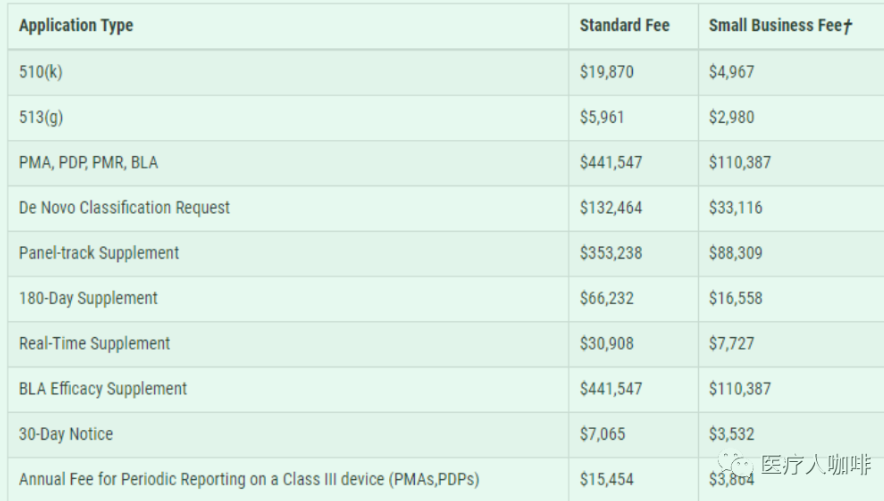
Task: Click the Standard Fee column header
Action: pos(625,25)
